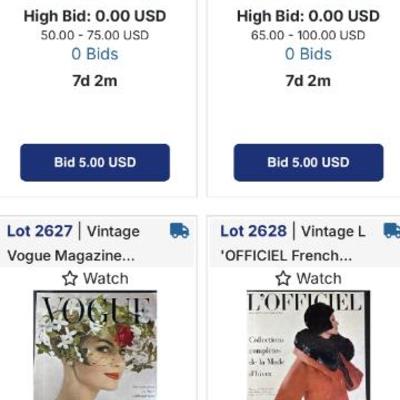Click the shipping truck icon on Lot 2628
Screen dimensions: 400x400
[392, 231]
